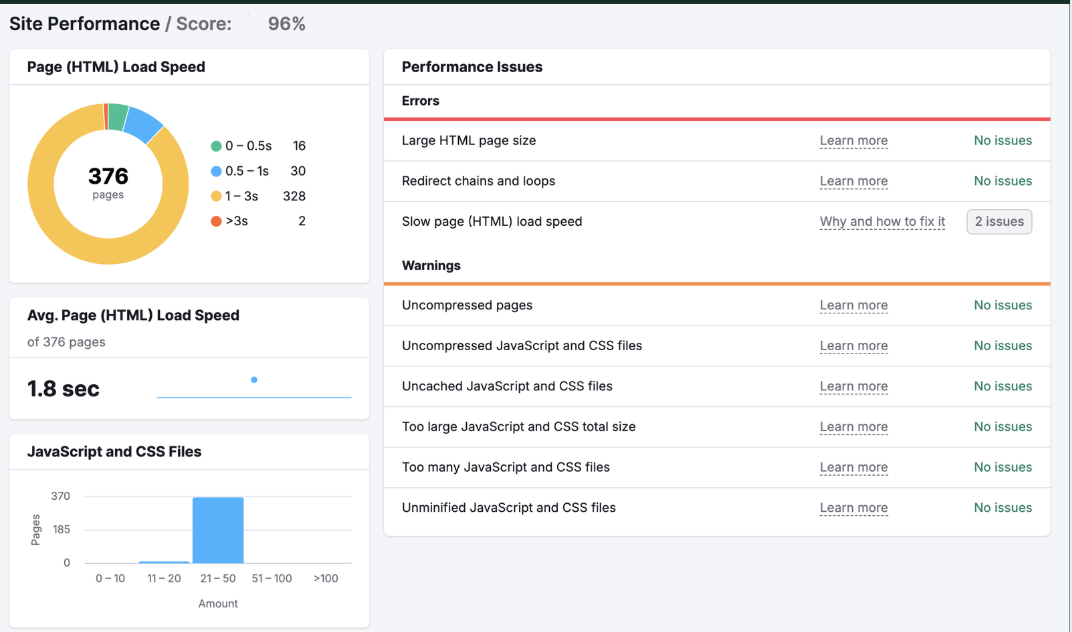Click the 376 pages donut center
This screenshot has width=1072, height=632.
coord(108,183)
